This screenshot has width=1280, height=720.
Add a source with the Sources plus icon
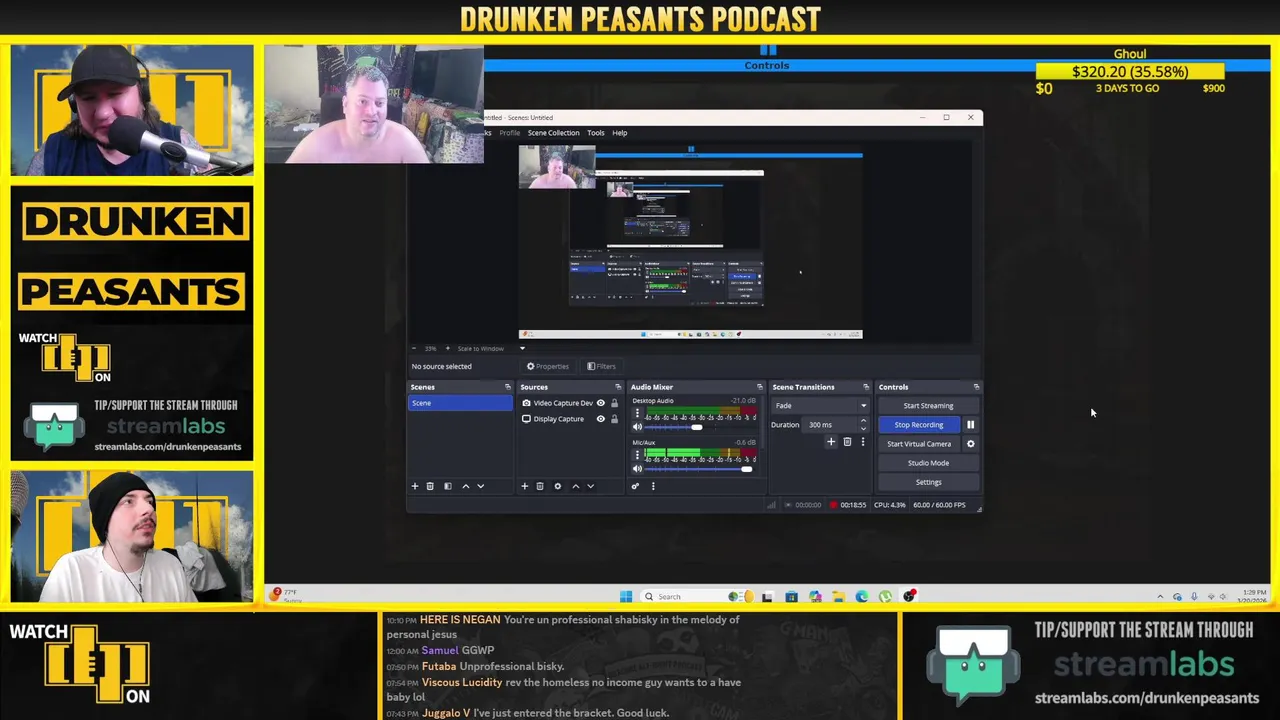point(524,486)
